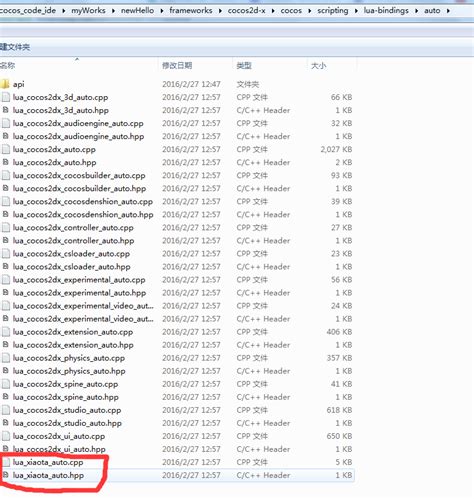Screen dimensions: 474x499
Task: Click icon of lua_cocos2dx_studio_auto.hpp
Action: click(6, 423)
